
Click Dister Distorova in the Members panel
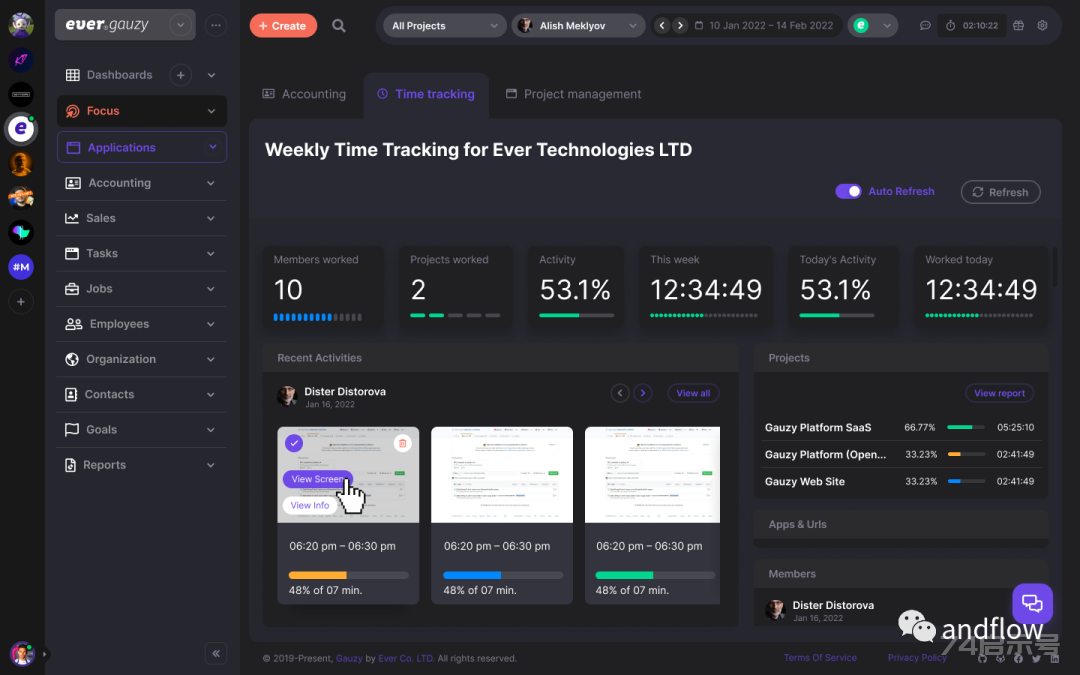(833, 605)
